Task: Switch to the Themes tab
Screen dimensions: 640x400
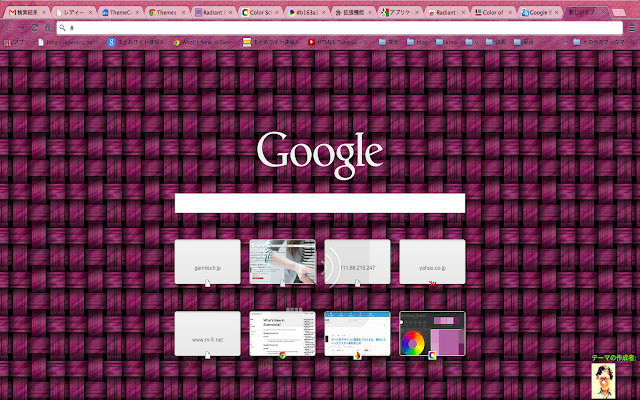Action: (x=167, y=13)
